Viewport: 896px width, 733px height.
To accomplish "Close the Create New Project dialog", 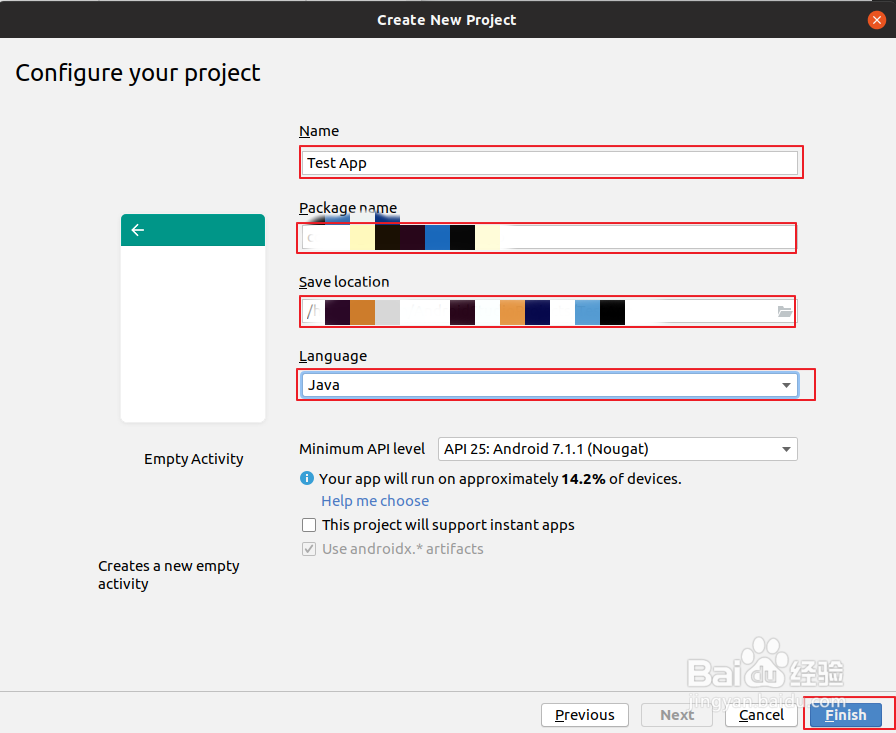I will point(876,20).
